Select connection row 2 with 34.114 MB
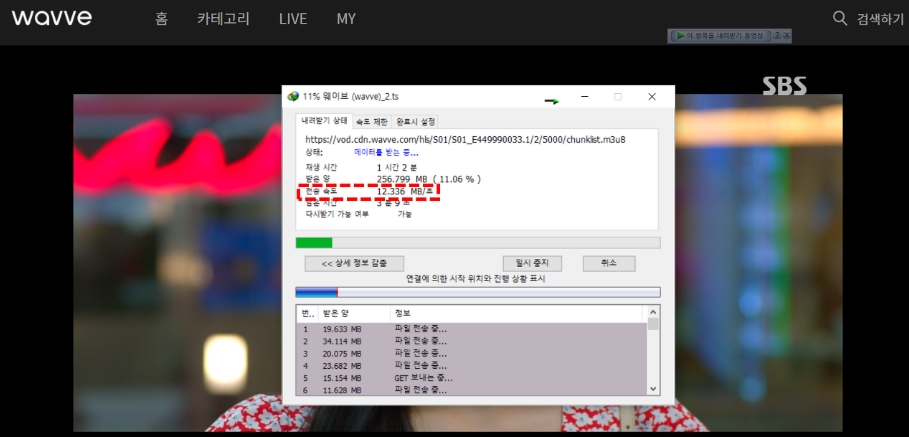The image size is (909, 437). click(x=472, y=341)
